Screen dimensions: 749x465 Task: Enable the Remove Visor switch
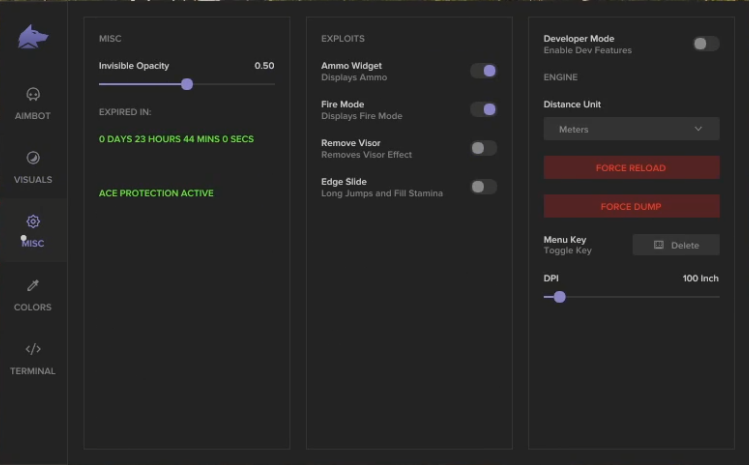[x=483, y=148]
